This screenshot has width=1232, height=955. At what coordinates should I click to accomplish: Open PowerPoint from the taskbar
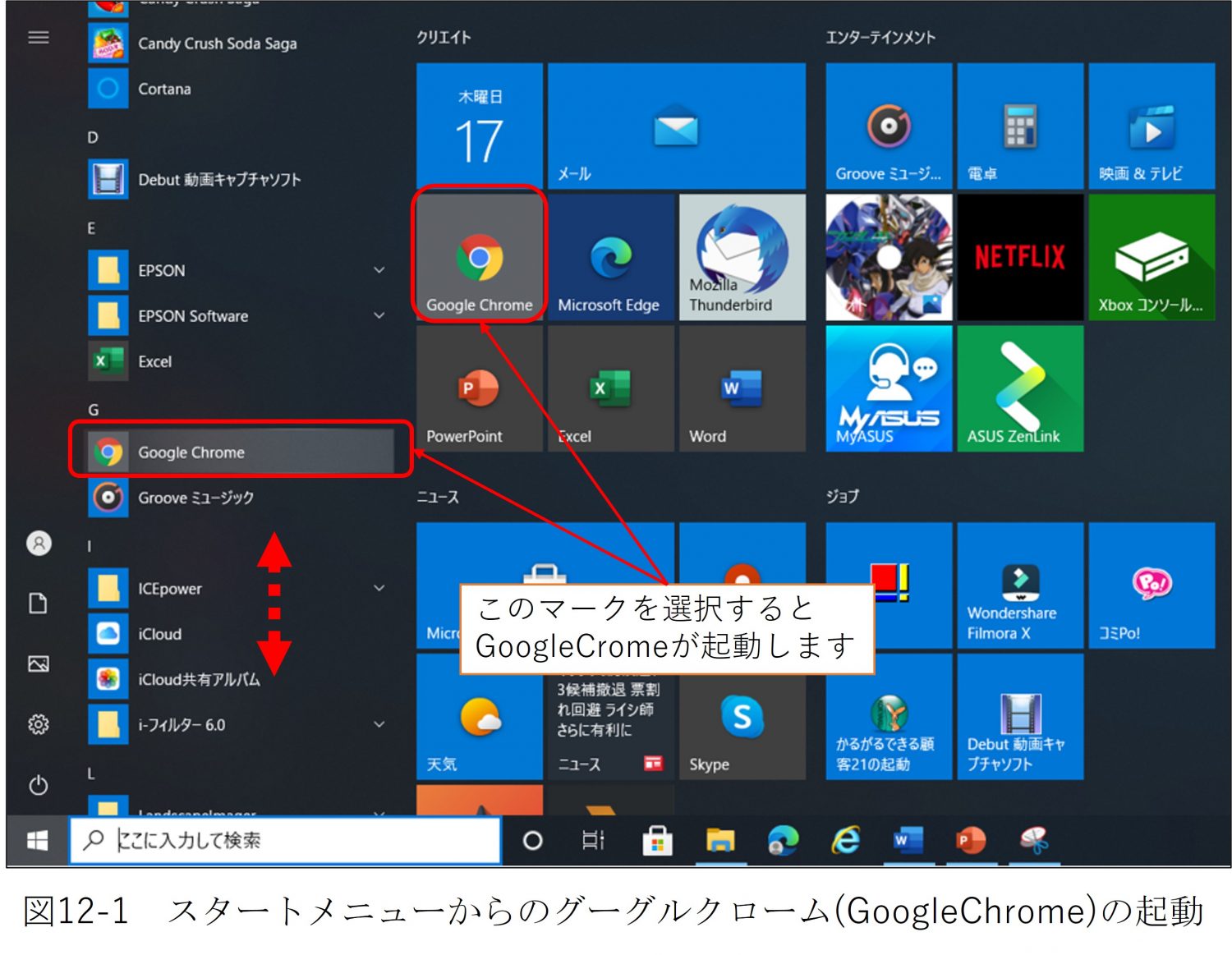tap(972, 840)
